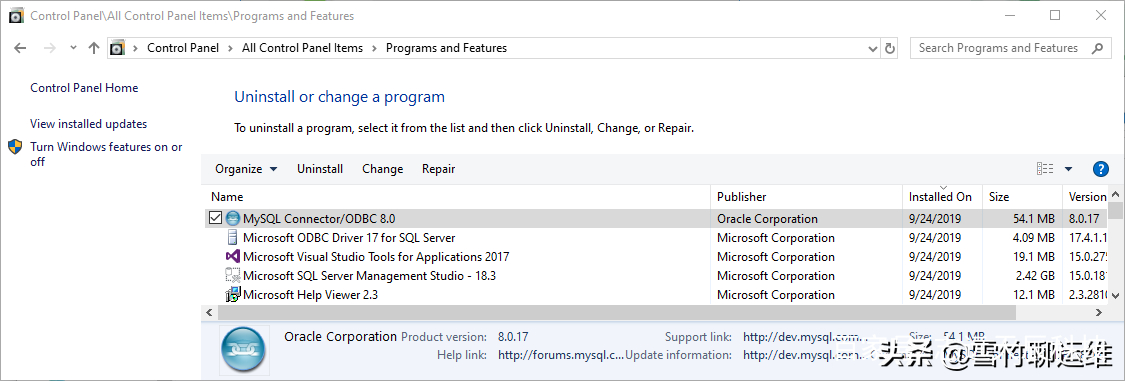Click Uninstall in the toolbar

pos(320,169)
